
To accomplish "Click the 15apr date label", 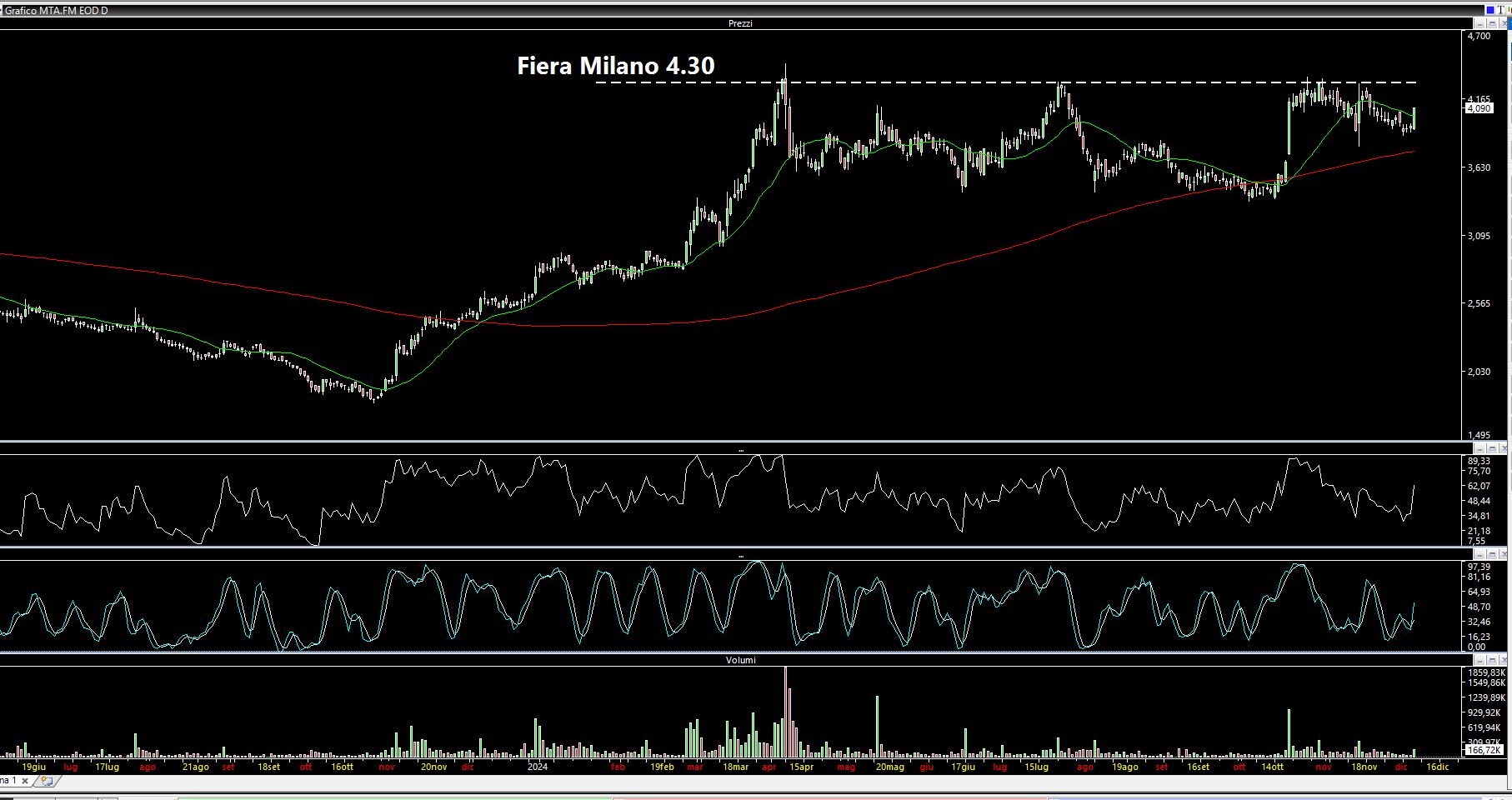I will click(x=801, y=767).
